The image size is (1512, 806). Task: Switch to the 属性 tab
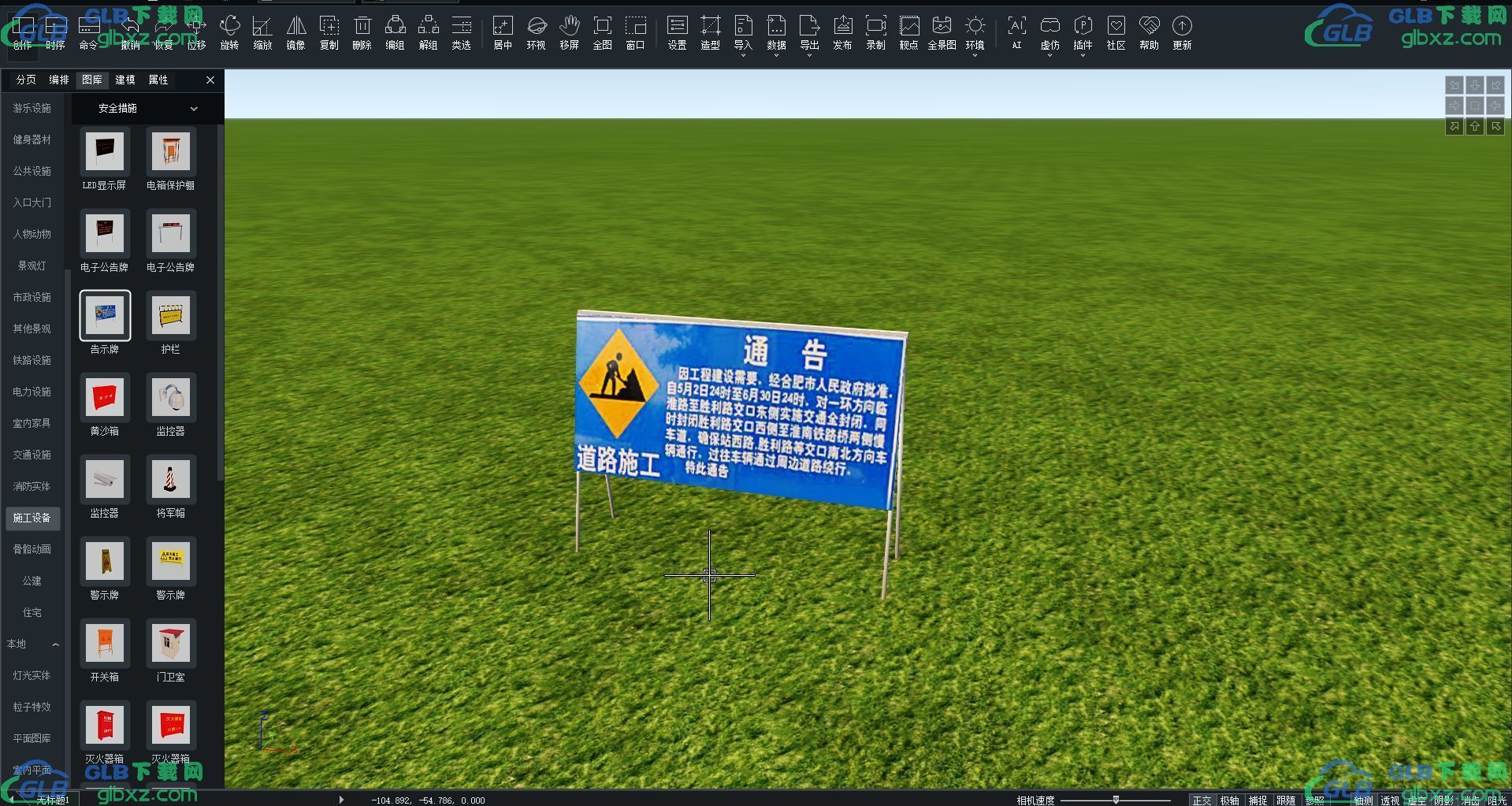[158, 80]
